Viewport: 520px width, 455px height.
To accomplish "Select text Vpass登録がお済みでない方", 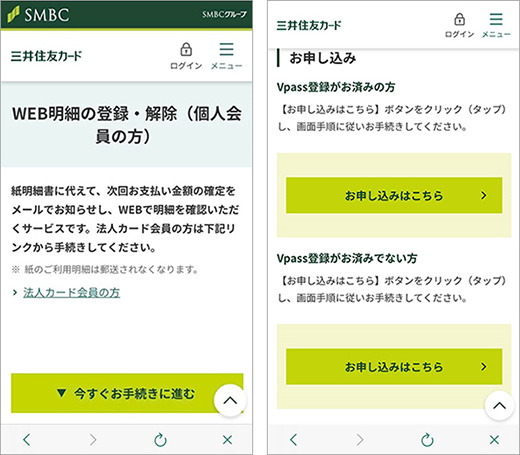I will (347, 258).
